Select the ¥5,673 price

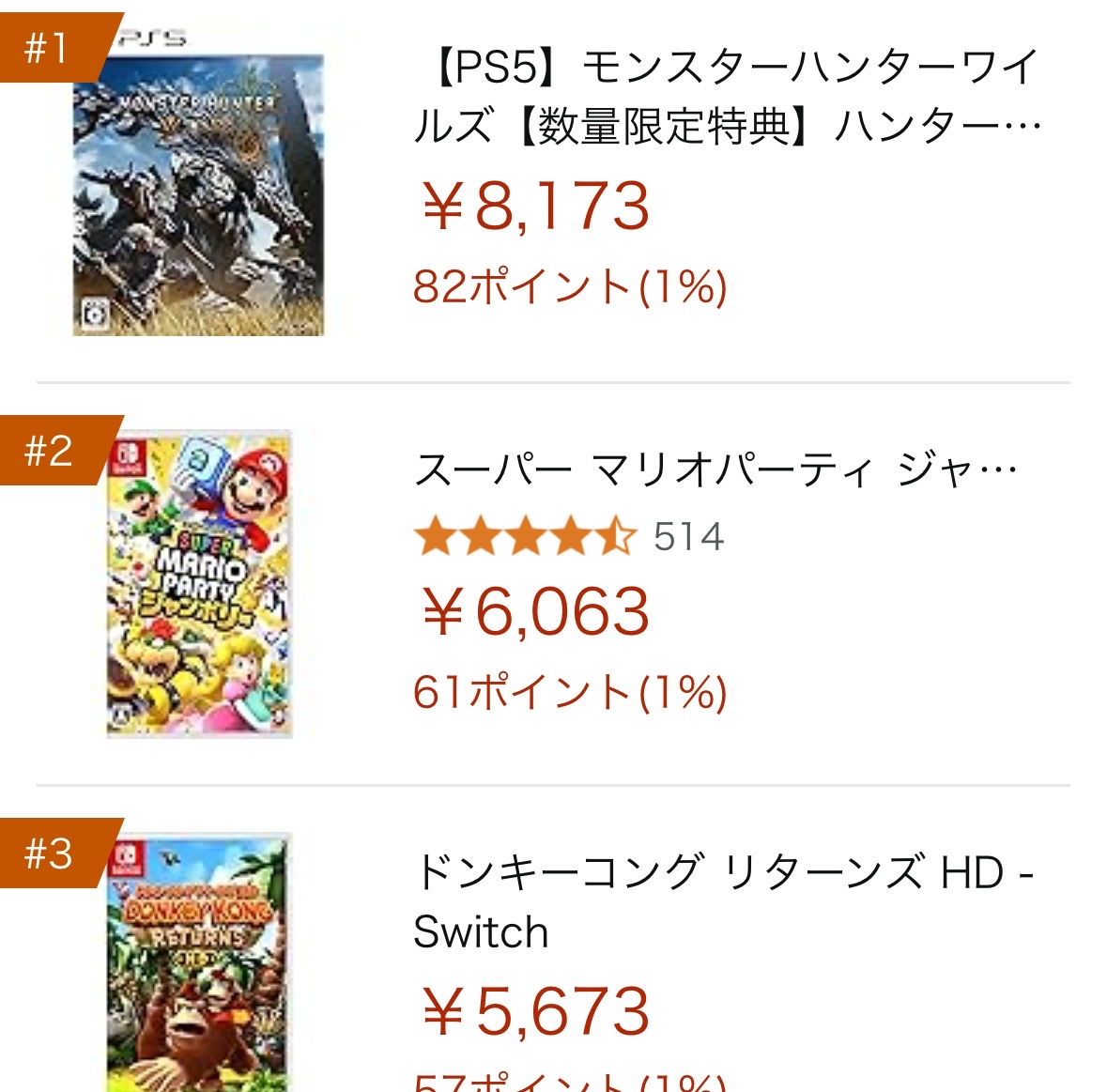[x=534, y=1011]
